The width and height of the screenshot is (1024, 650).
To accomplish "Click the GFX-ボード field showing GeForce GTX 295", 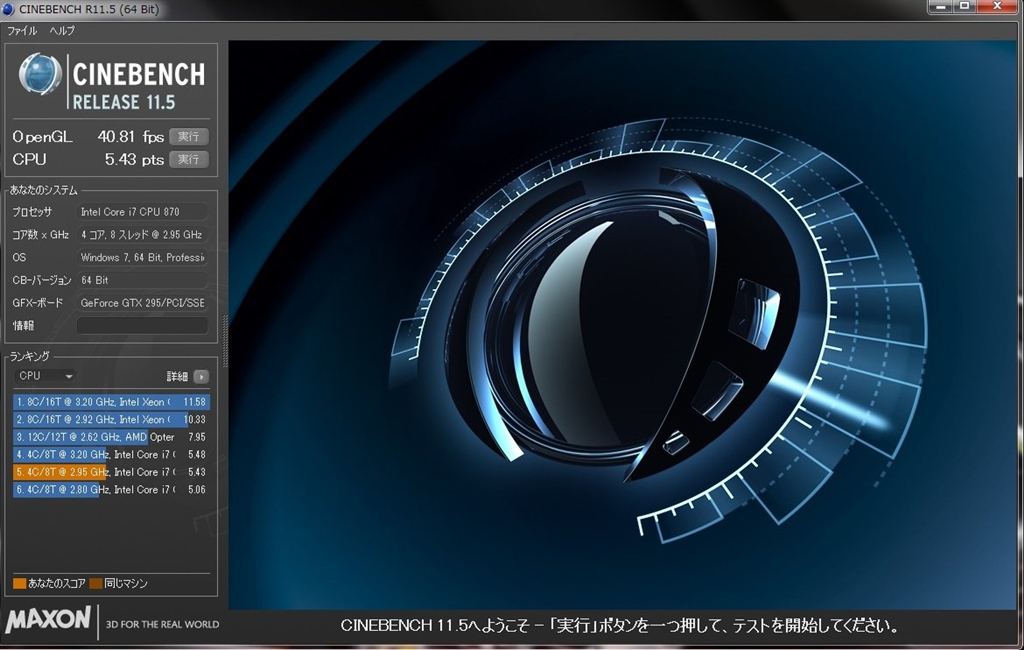I will tap(142, 302).
